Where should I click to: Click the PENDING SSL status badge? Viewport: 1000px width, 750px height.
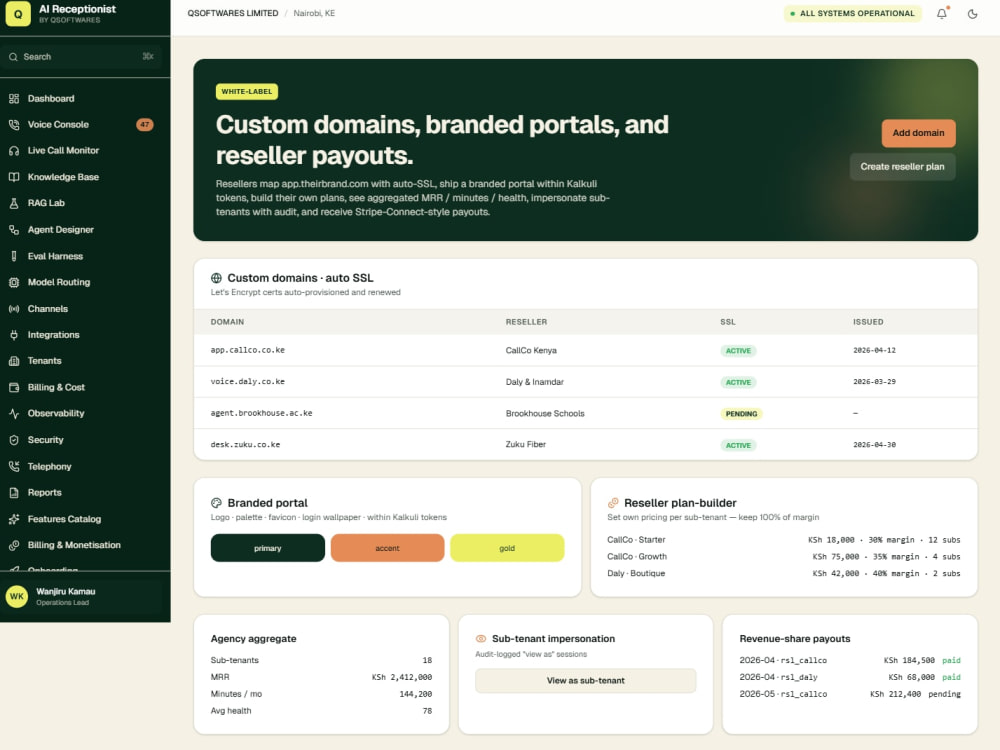[741, 414]
